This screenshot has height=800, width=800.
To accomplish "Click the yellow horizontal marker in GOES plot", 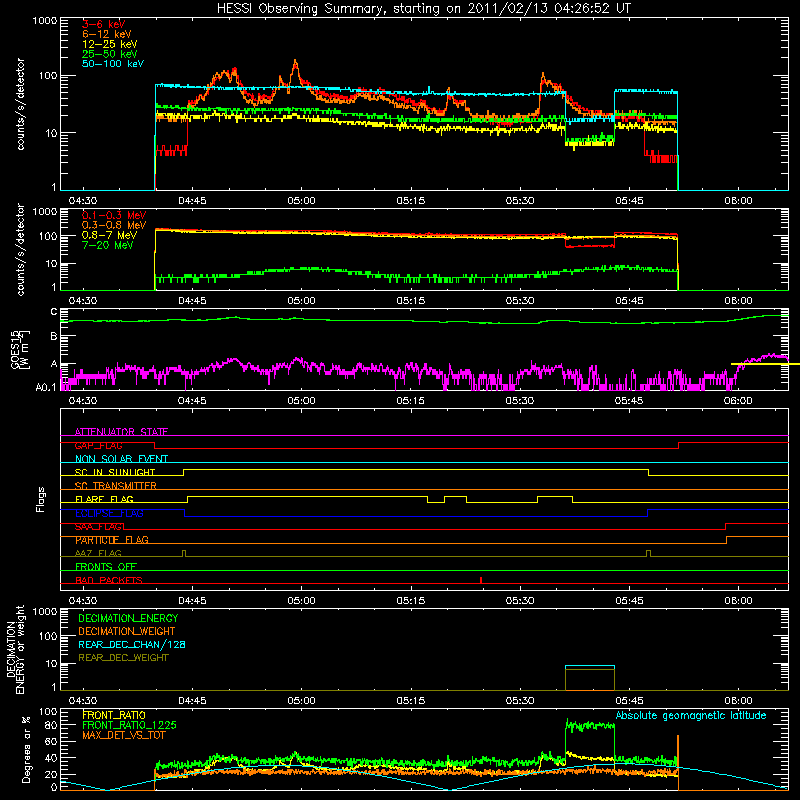I will pyautogui.click(x=765, y=364).
